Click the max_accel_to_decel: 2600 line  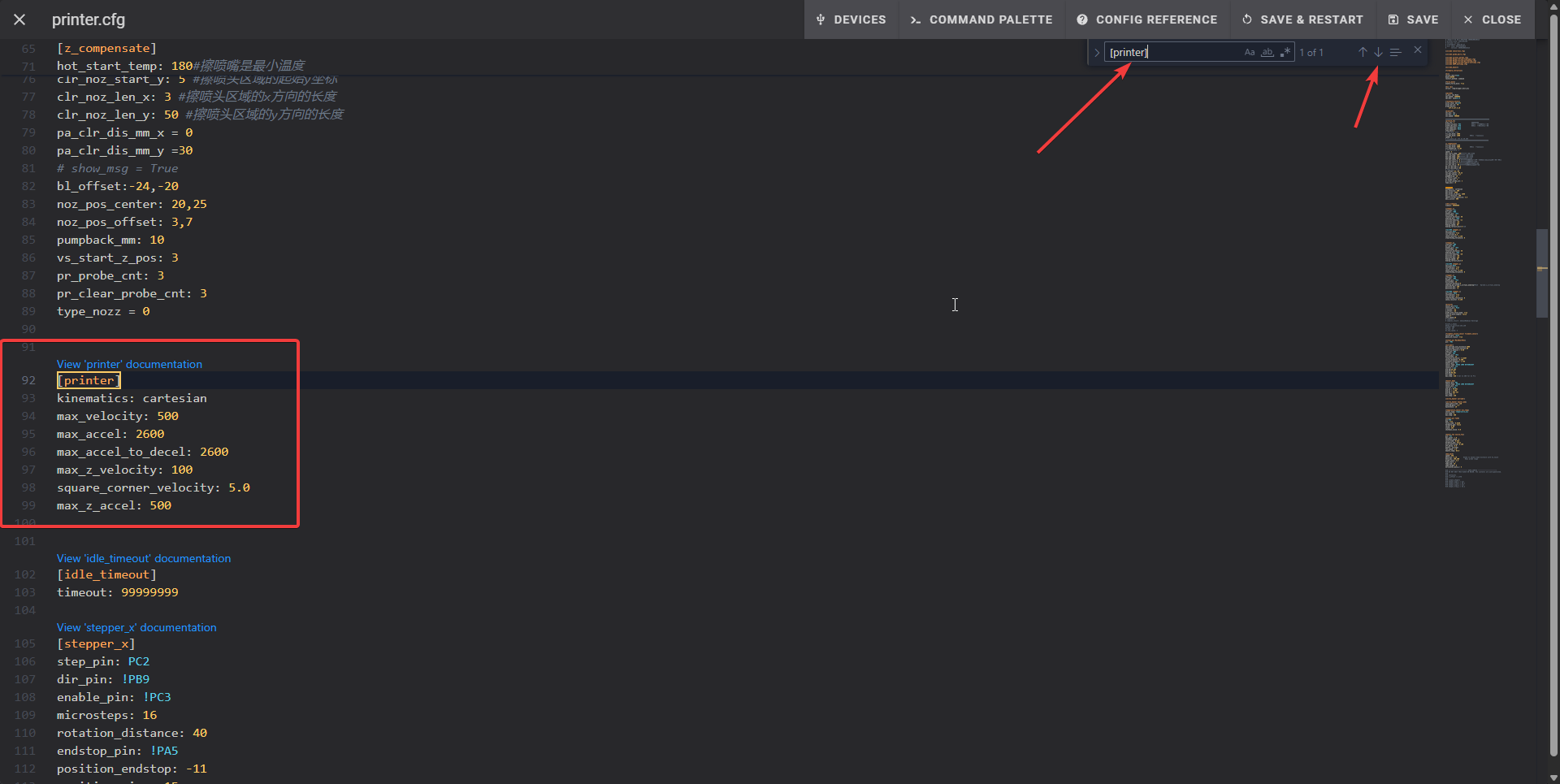pos(143,452)
